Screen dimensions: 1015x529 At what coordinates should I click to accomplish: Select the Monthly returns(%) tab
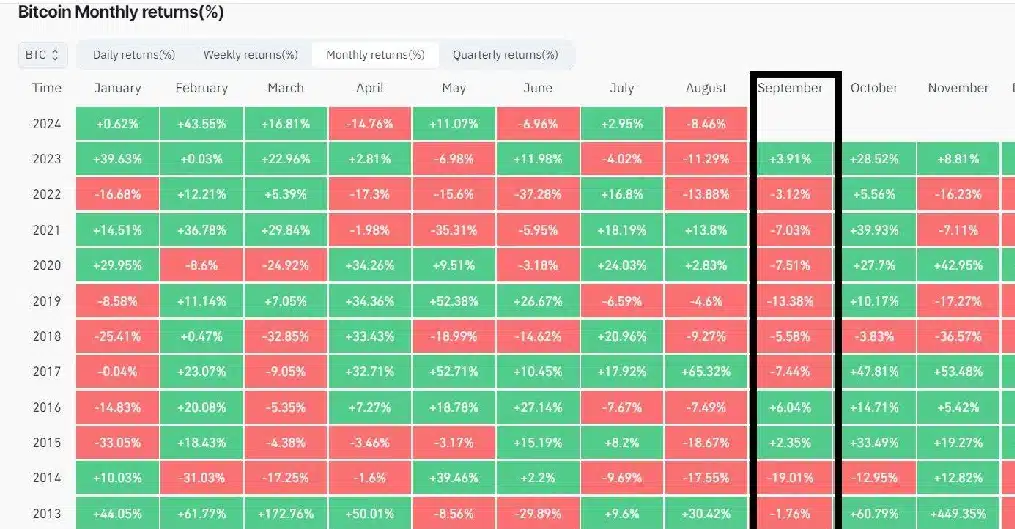pyautogui.click(x=375, y=55)
